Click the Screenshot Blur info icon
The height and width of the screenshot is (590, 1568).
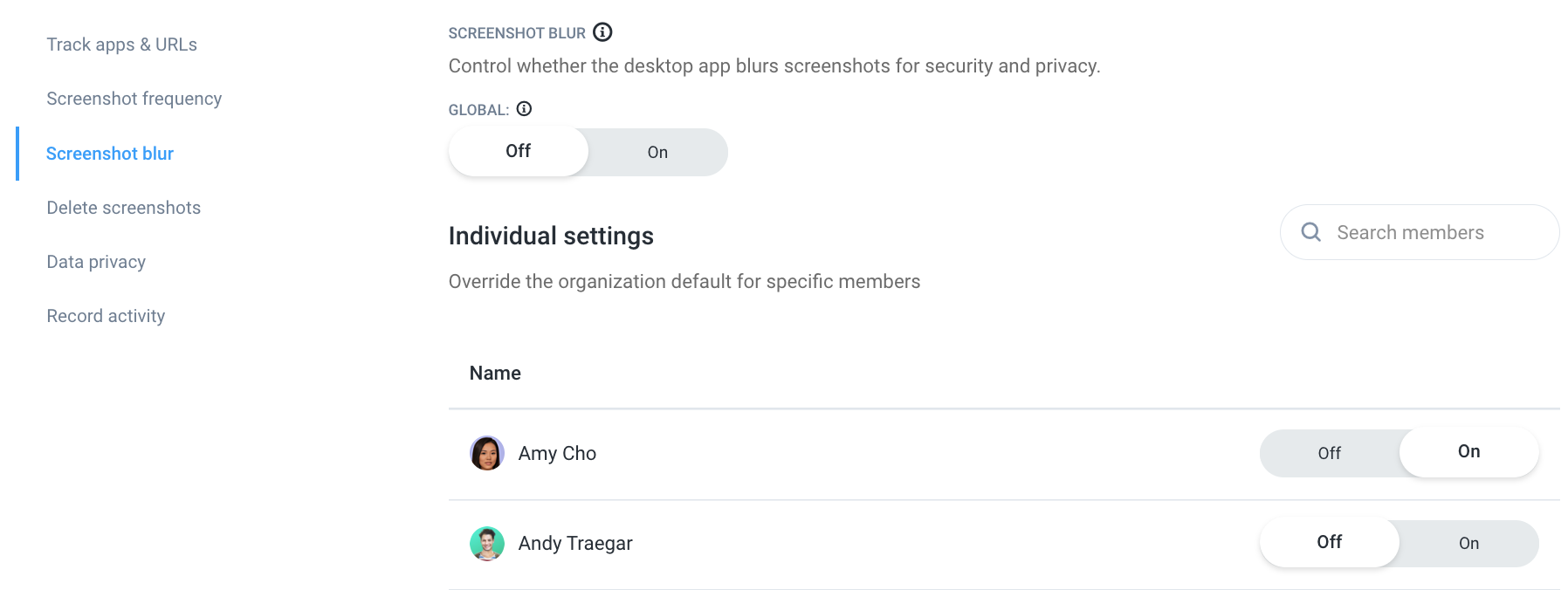point(603,32)
